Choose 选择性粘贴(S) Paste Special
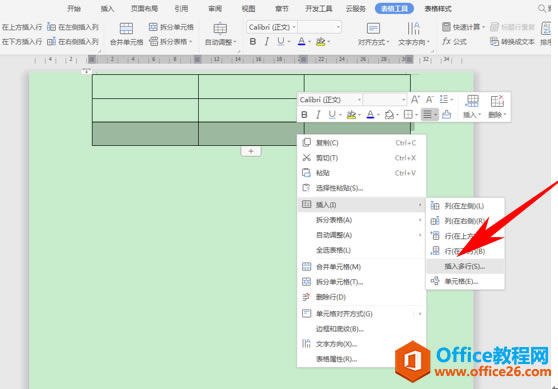This screenshot has width=558, height=389. tap(362, 188)
